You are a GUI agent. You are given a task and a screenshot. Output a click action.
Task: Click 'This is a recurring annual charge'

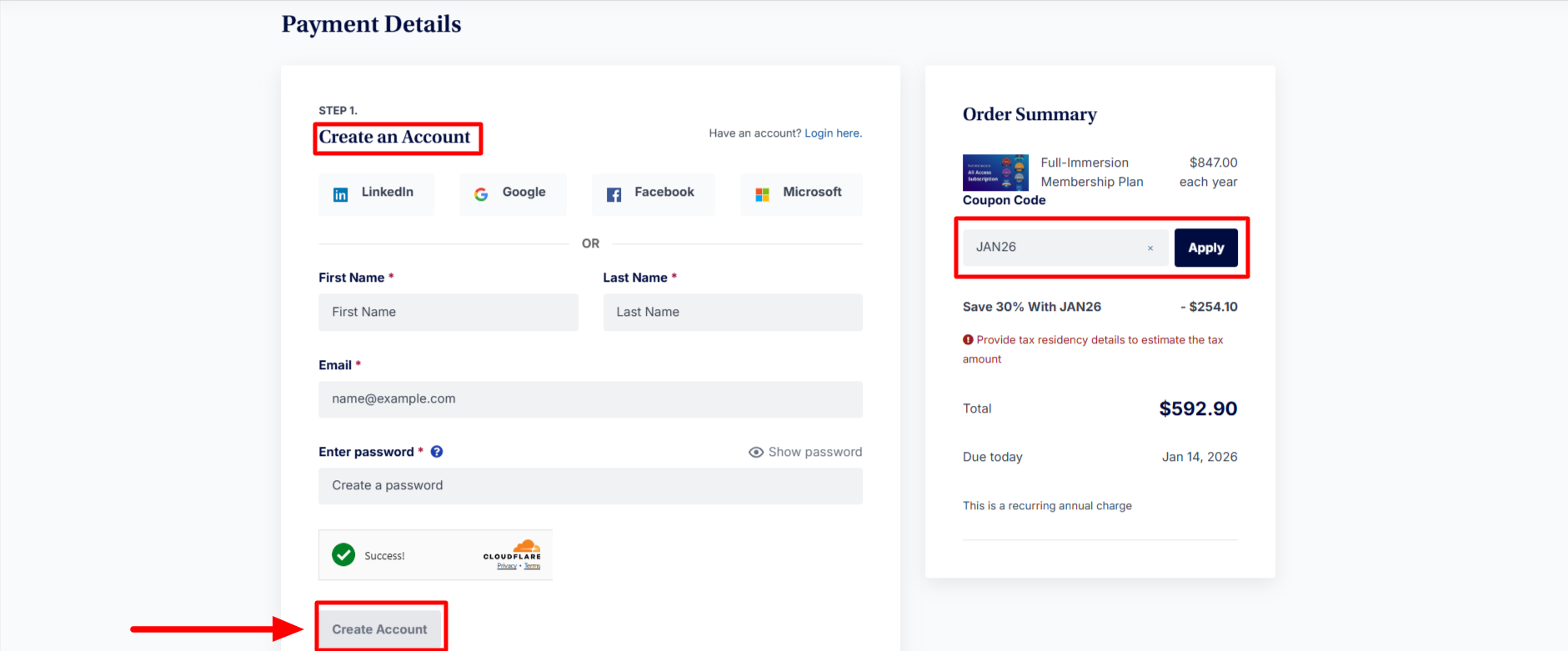pos(1047,506)
